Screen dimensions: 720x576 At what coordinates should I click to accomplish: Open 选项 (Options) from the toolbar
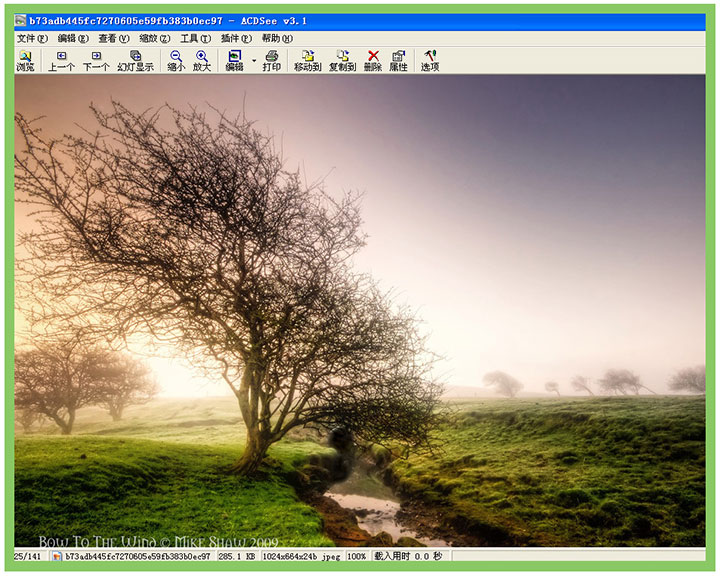click(x=430, y=61)
